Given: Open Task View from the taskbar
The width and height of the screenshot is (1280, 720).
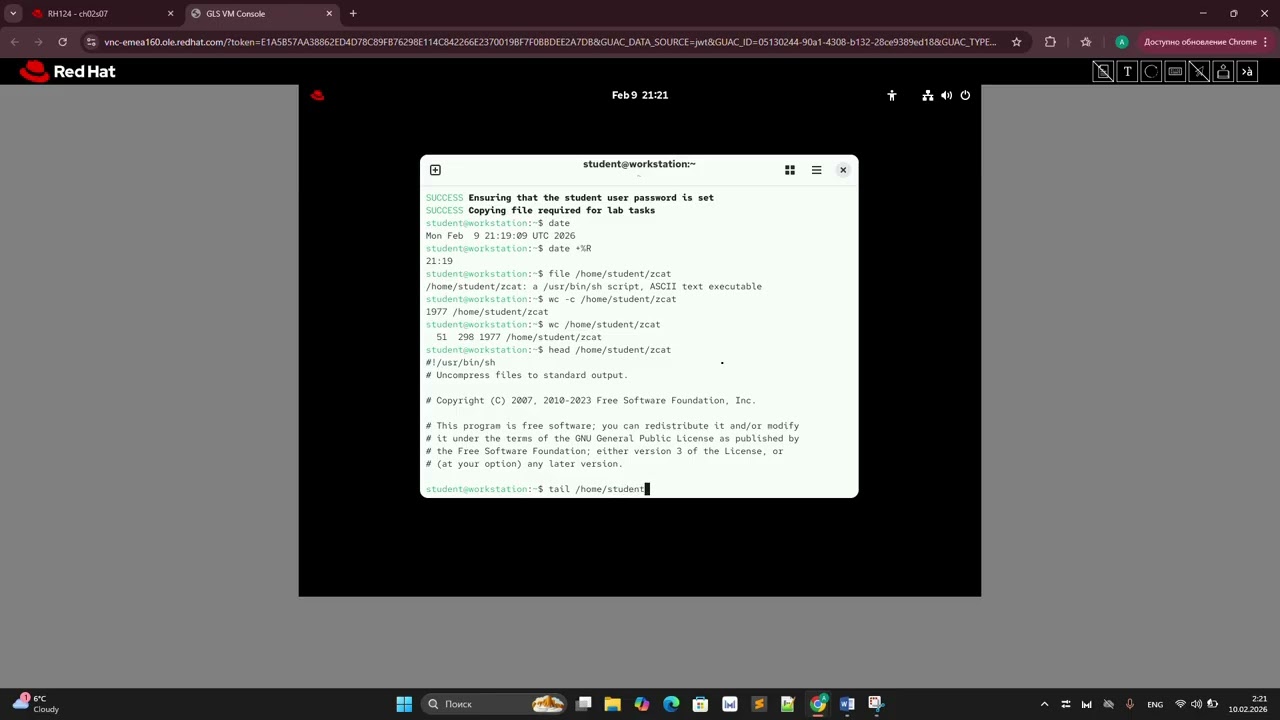Looking at the screenshot, I should [584, 704].
